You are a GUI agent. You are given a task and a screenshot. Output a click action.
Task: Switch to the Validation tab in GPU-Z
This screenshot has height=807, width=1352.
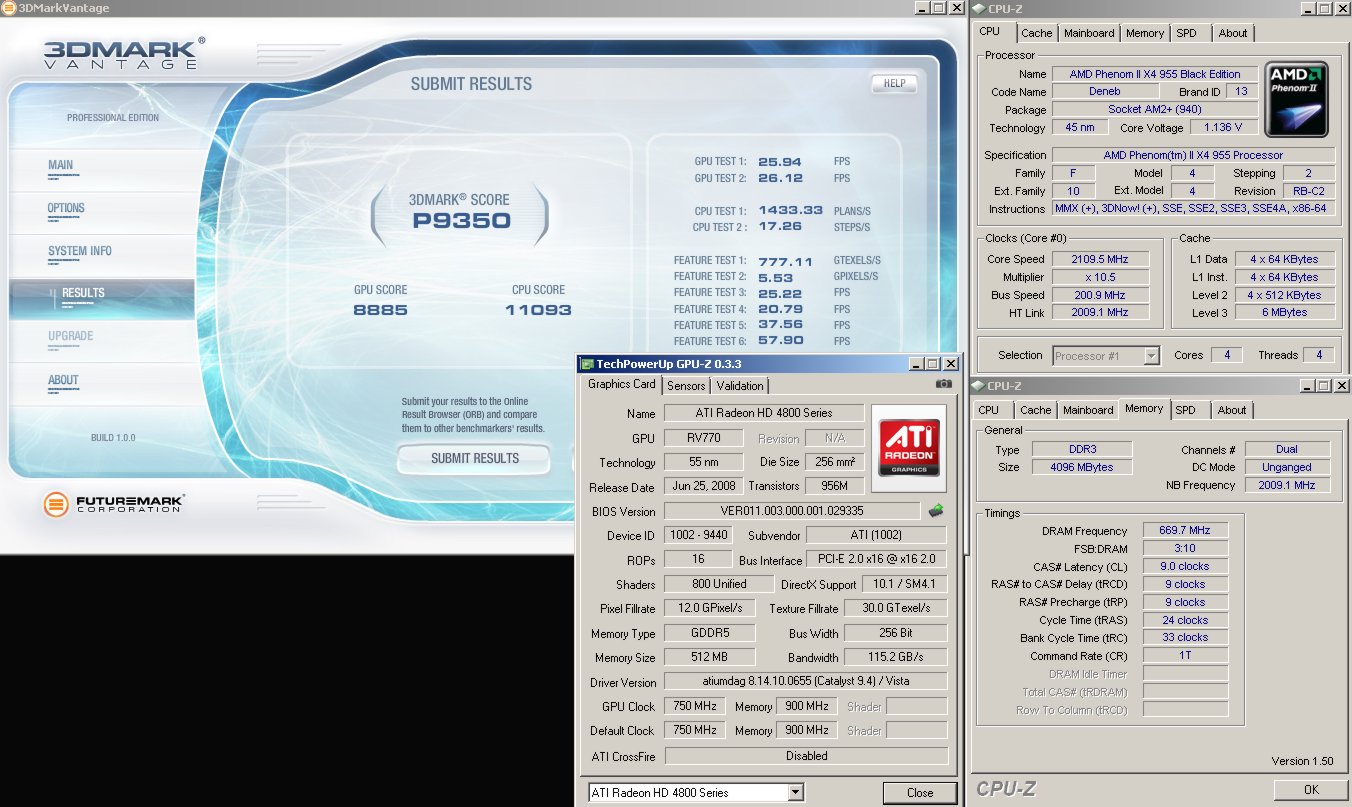pos(740,386)
